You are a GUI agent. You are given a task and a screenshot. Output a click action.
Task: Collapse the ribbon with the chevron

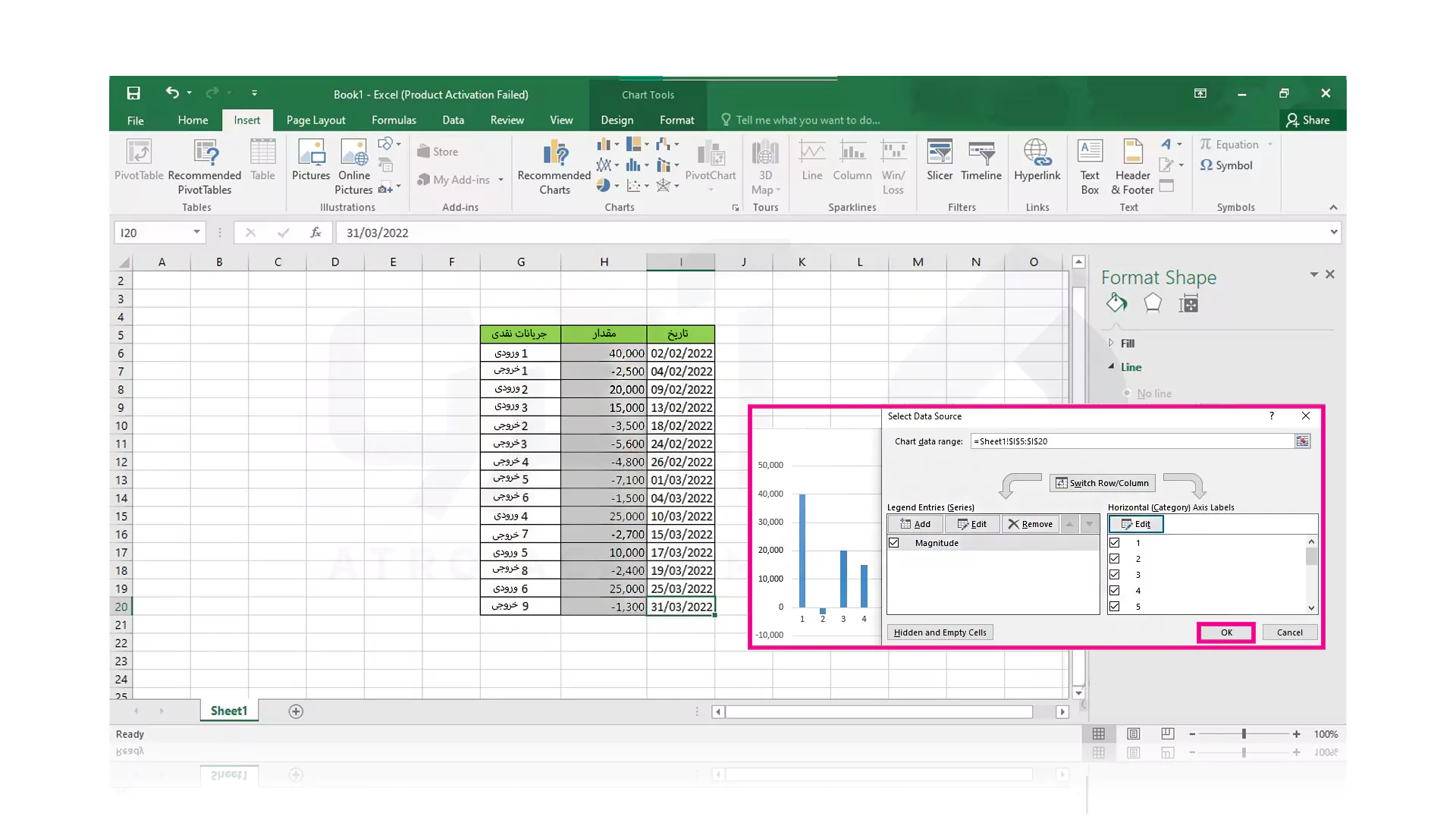point(1333,207)
